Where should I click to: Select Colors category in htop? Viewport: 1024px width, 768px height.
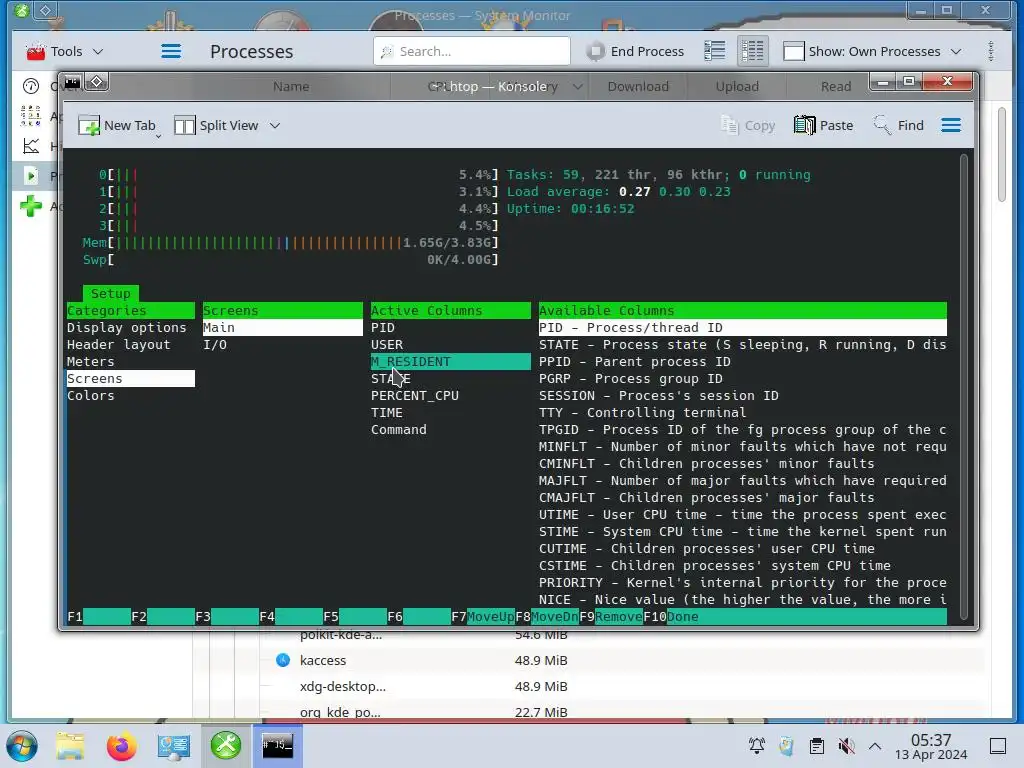click(91, 396)
